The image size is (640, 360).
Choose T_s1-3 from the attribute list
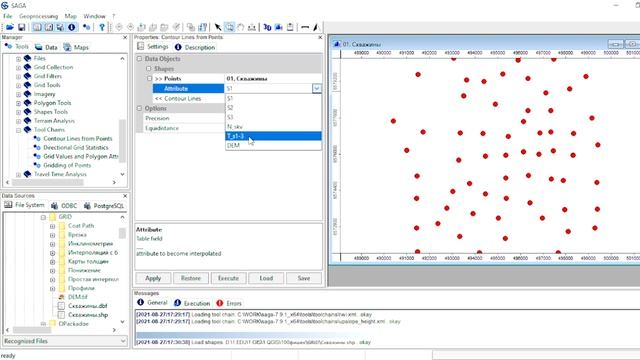point(273,136)
